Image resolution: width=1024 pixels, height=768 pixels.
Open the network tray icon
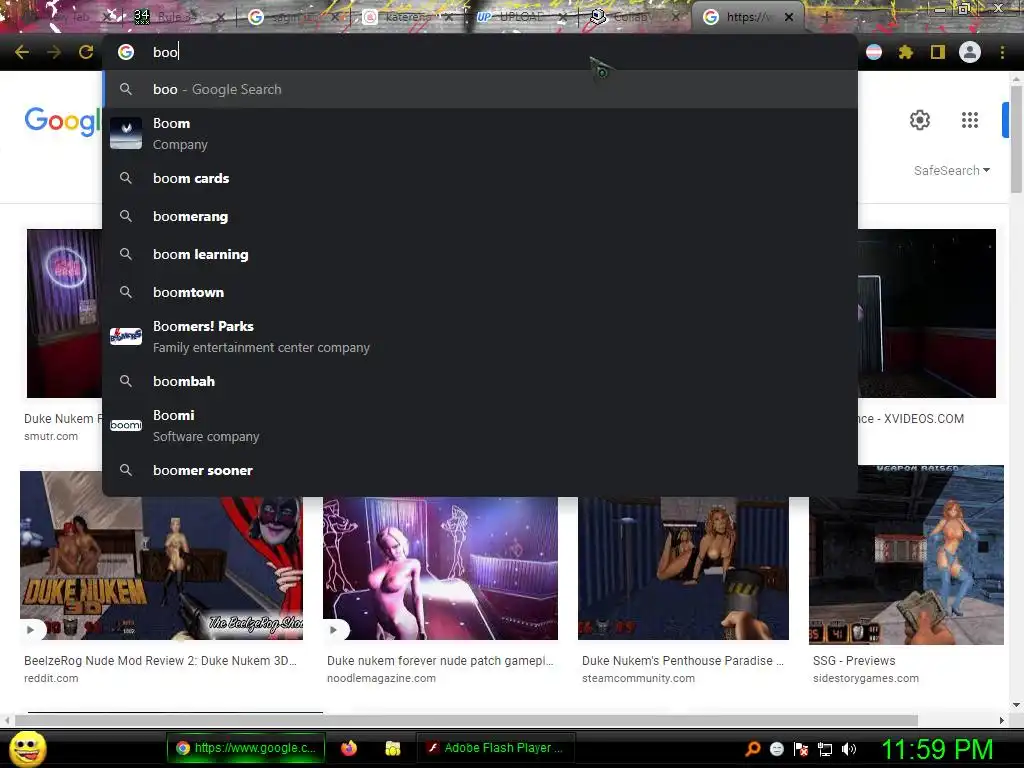click(x=825, y=748)
